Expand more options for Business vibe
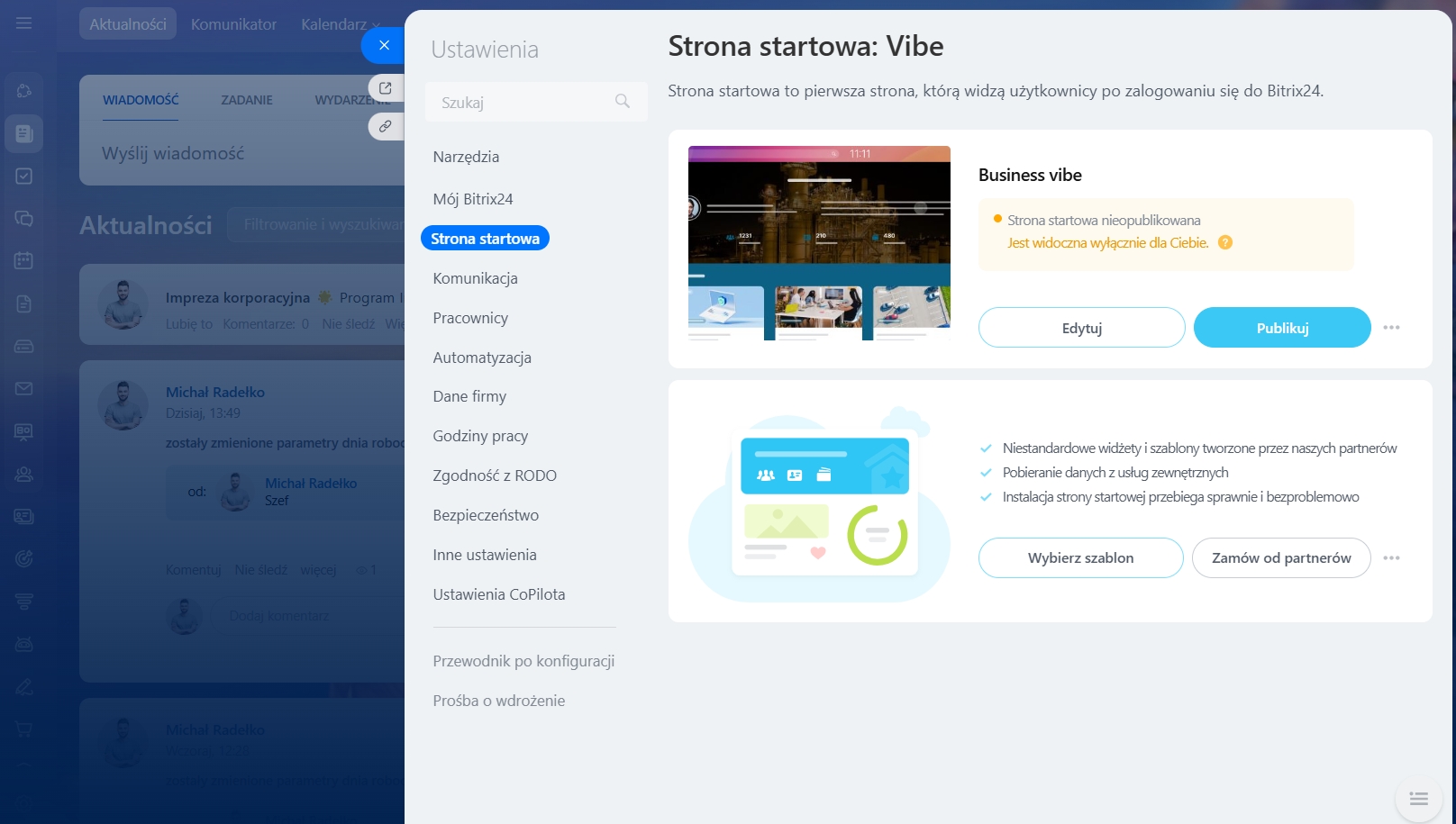 1391,328
